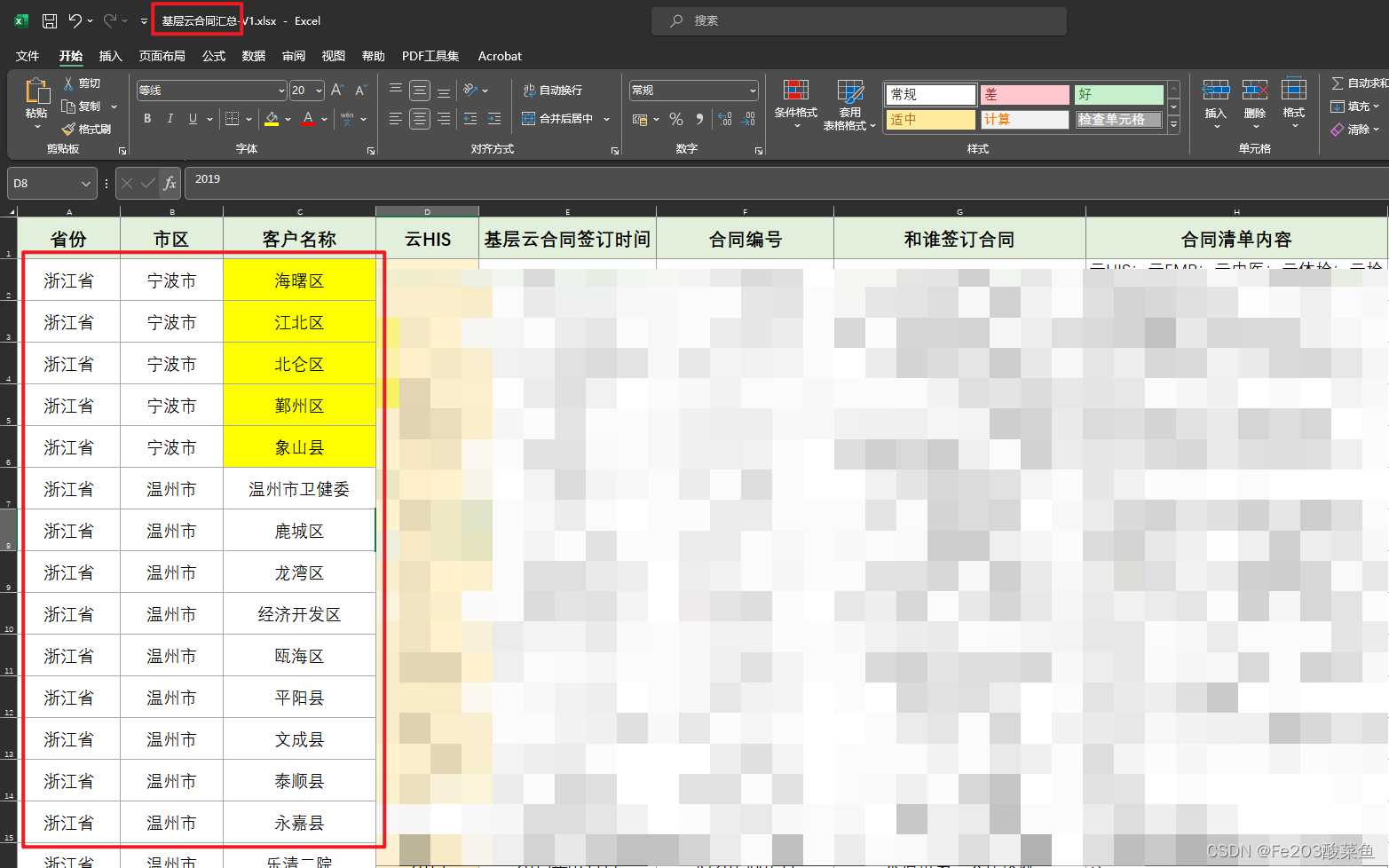The width and height of the screenshot is (1389, 868).
Task: Click the percent style icon
Action: pyautogui.click(x=676, y=119)
